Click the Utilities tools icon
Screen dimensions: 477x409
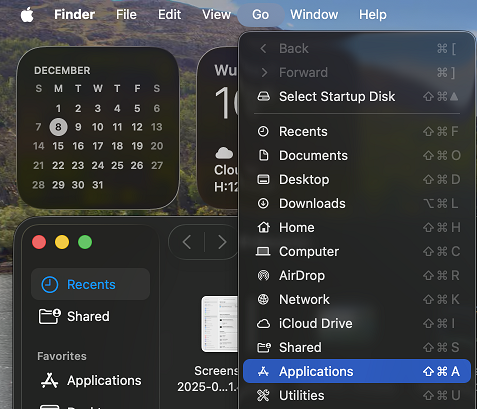pos(263,395)
